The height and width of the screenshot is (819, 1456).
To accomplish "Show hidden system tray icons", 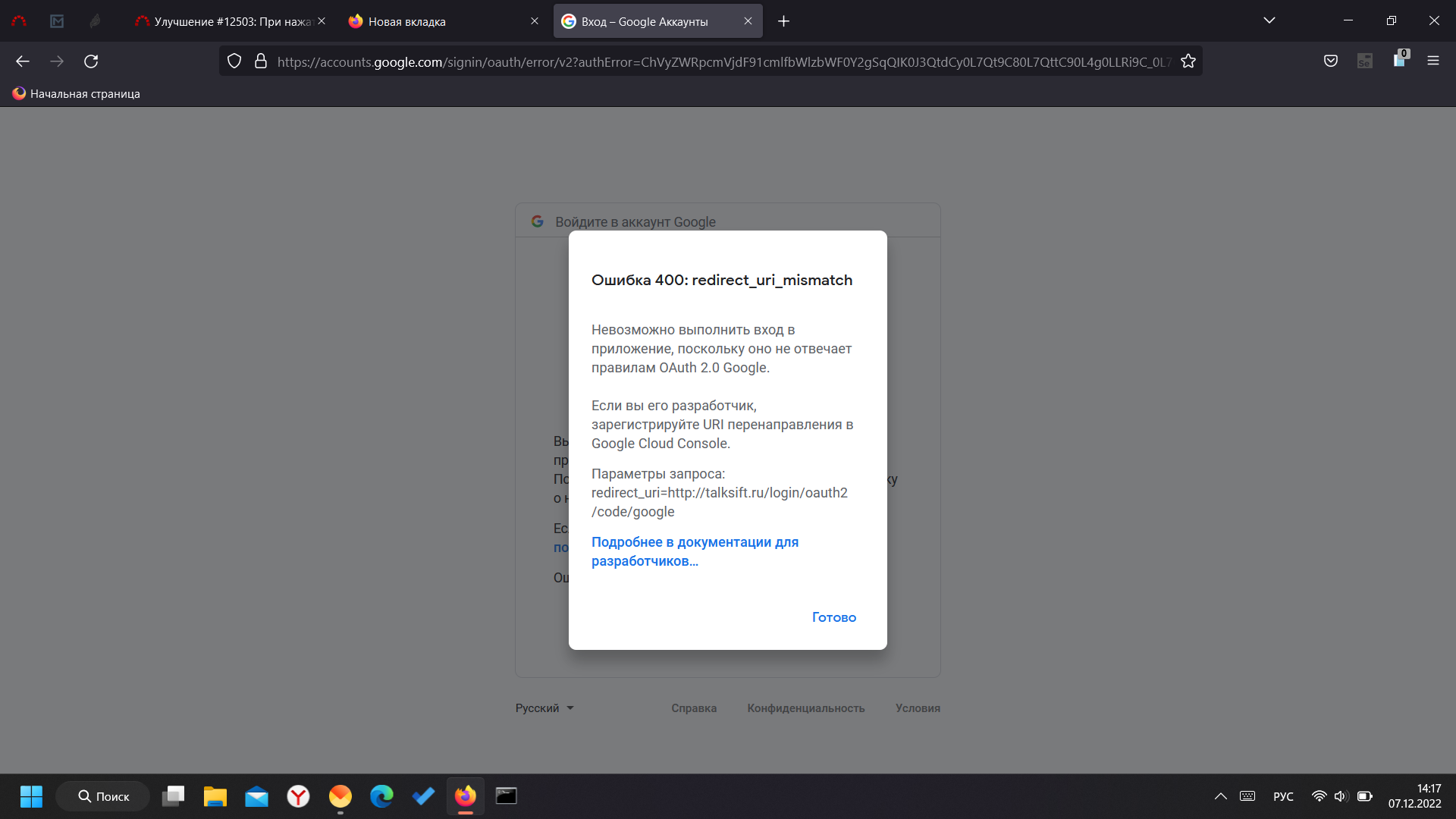I will coord(1221,796).
